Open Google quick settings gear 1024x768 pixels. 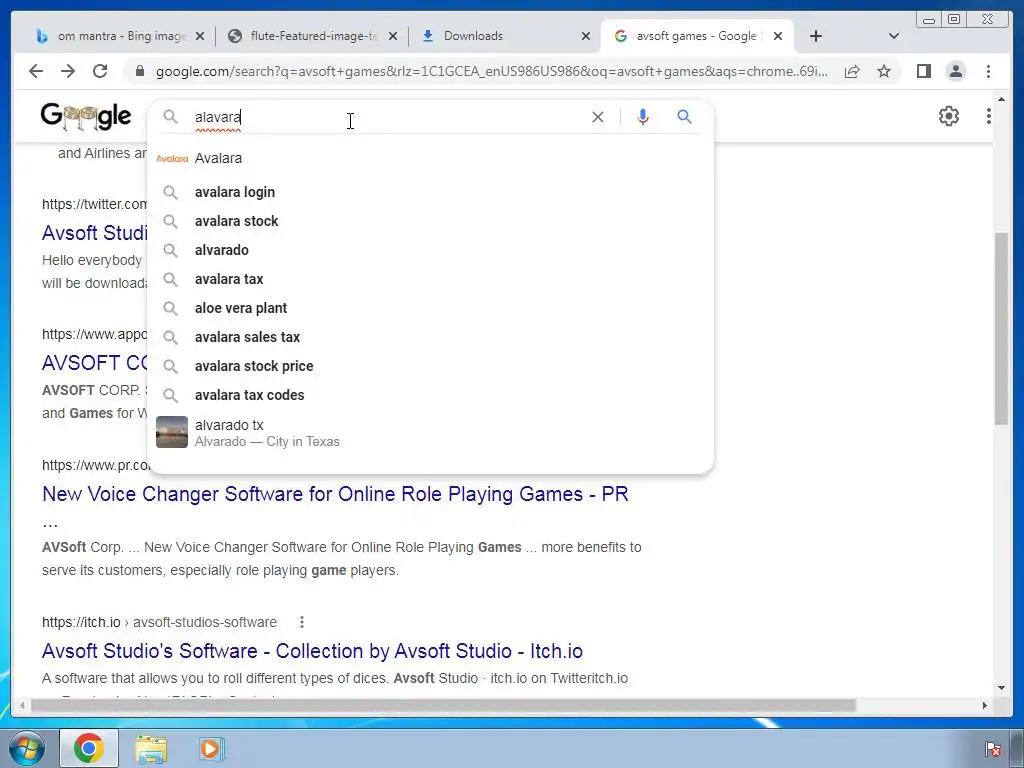click(x=948, y=116)
